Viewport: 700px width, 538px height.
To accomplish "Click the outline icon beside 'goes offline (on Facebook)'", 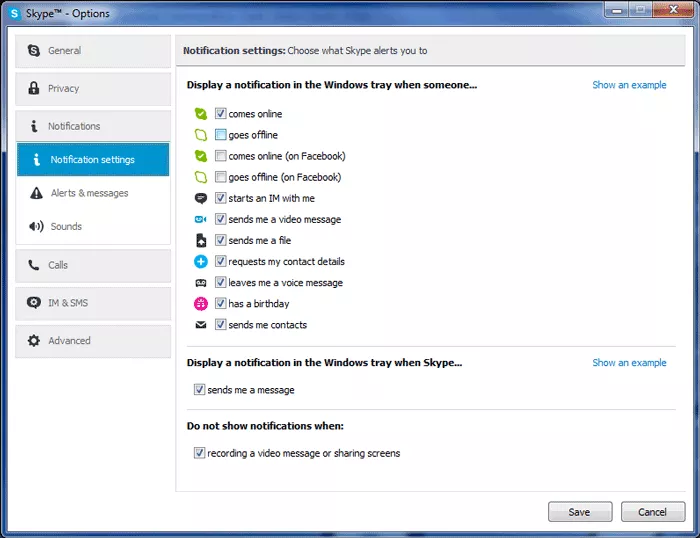I will (201, 177).
